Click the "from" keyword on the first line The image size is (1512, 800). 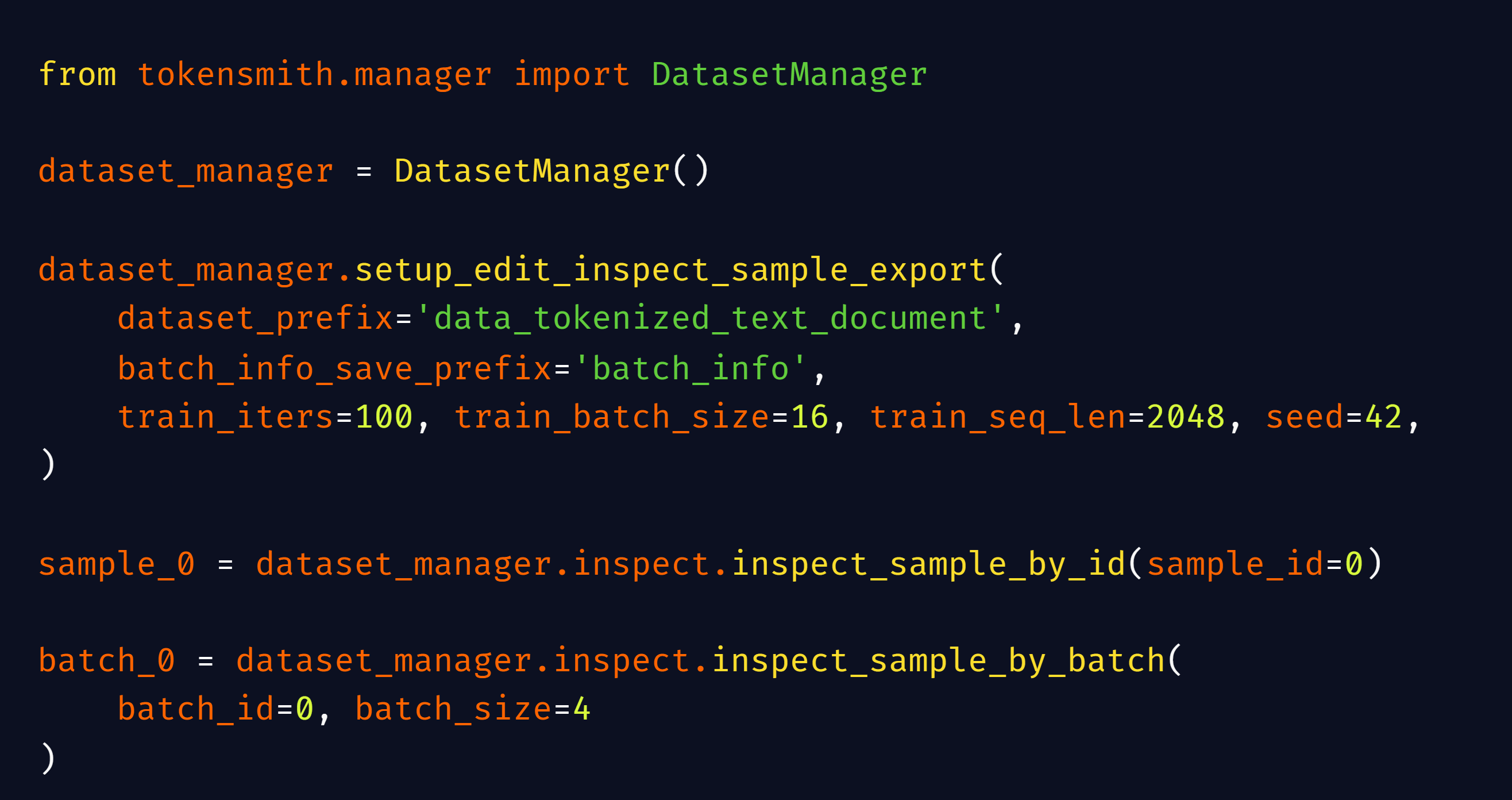tap(78, 75)
